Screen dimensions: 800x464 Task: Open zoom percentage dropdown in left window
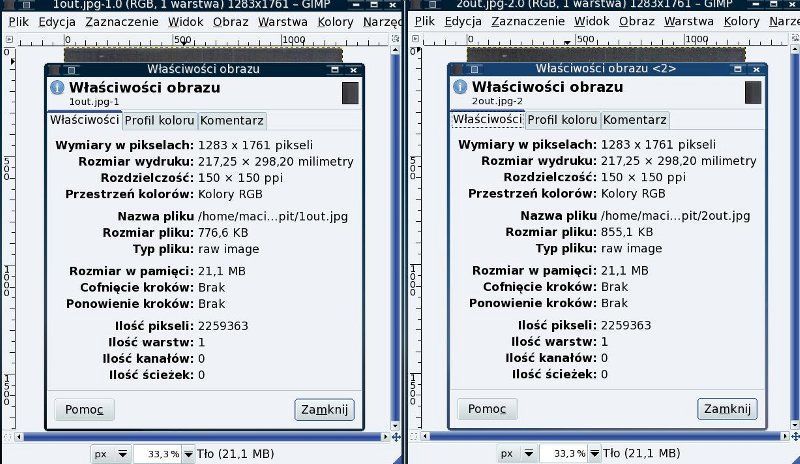tap(188, 454)
